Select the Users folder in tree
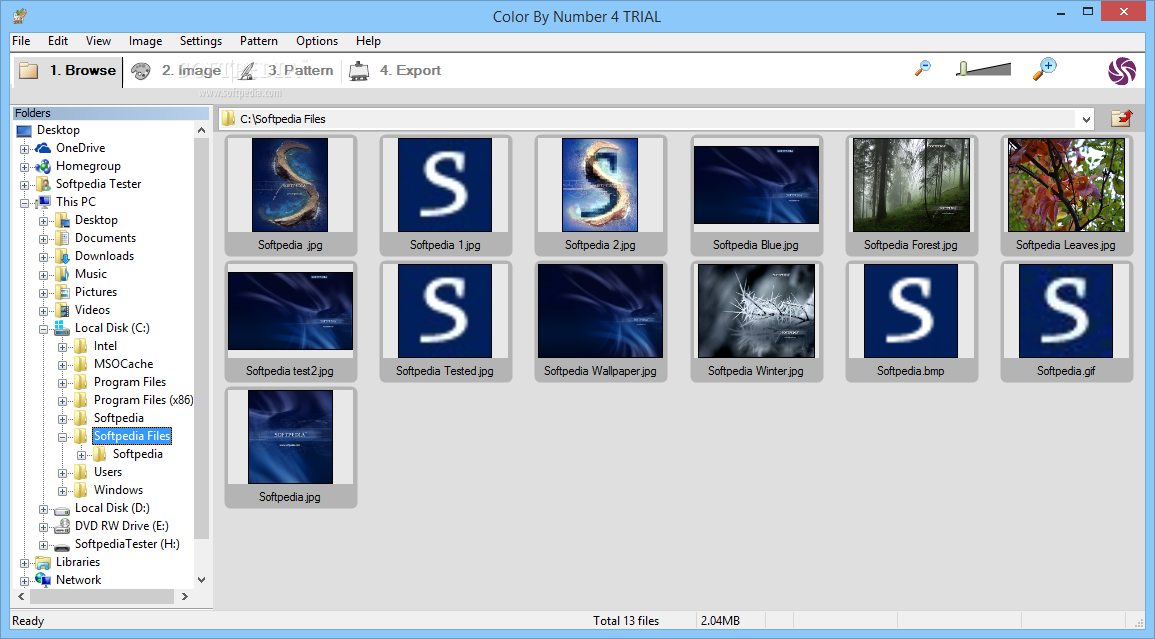Viewport: 1155px width, 639px height. pos(108,472)
